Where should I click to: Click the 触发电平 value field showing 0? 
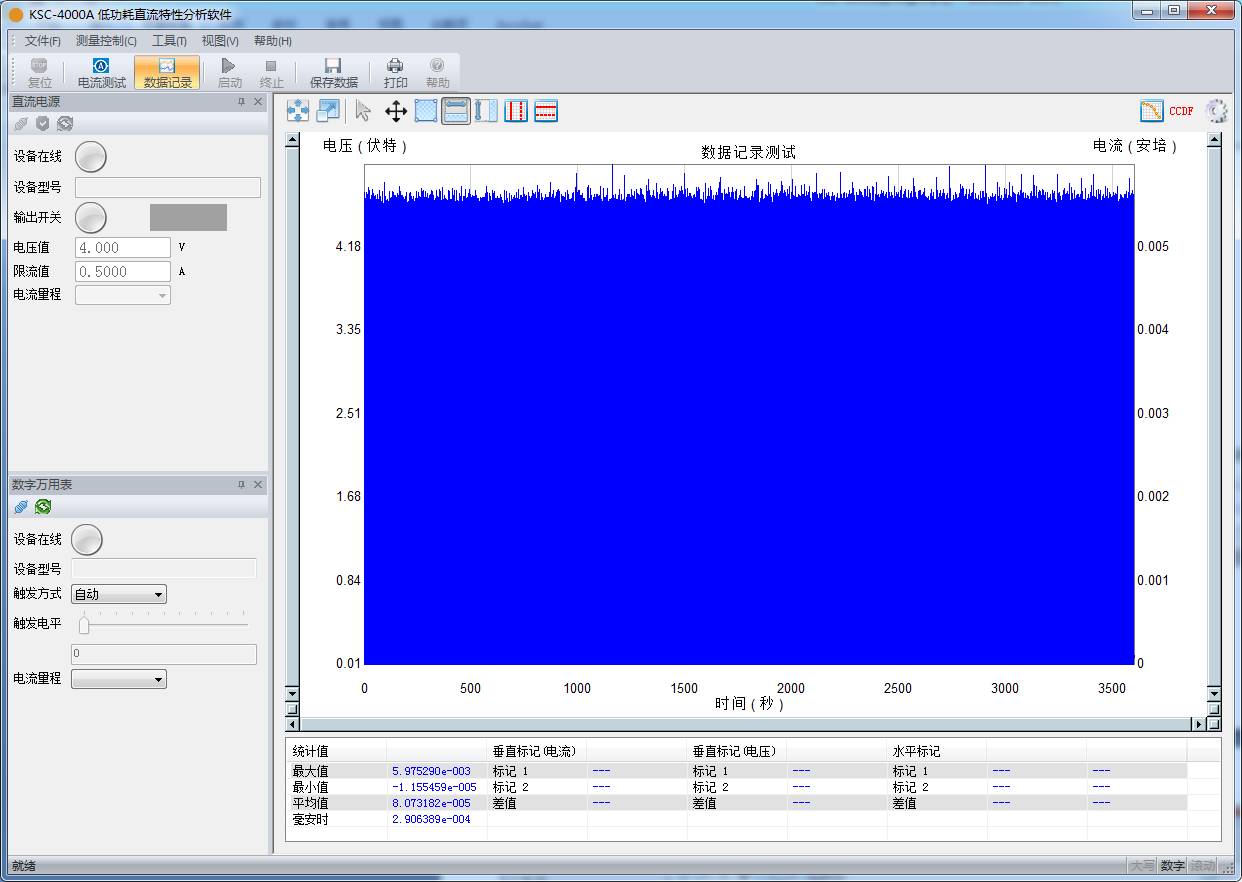[164, 655]
